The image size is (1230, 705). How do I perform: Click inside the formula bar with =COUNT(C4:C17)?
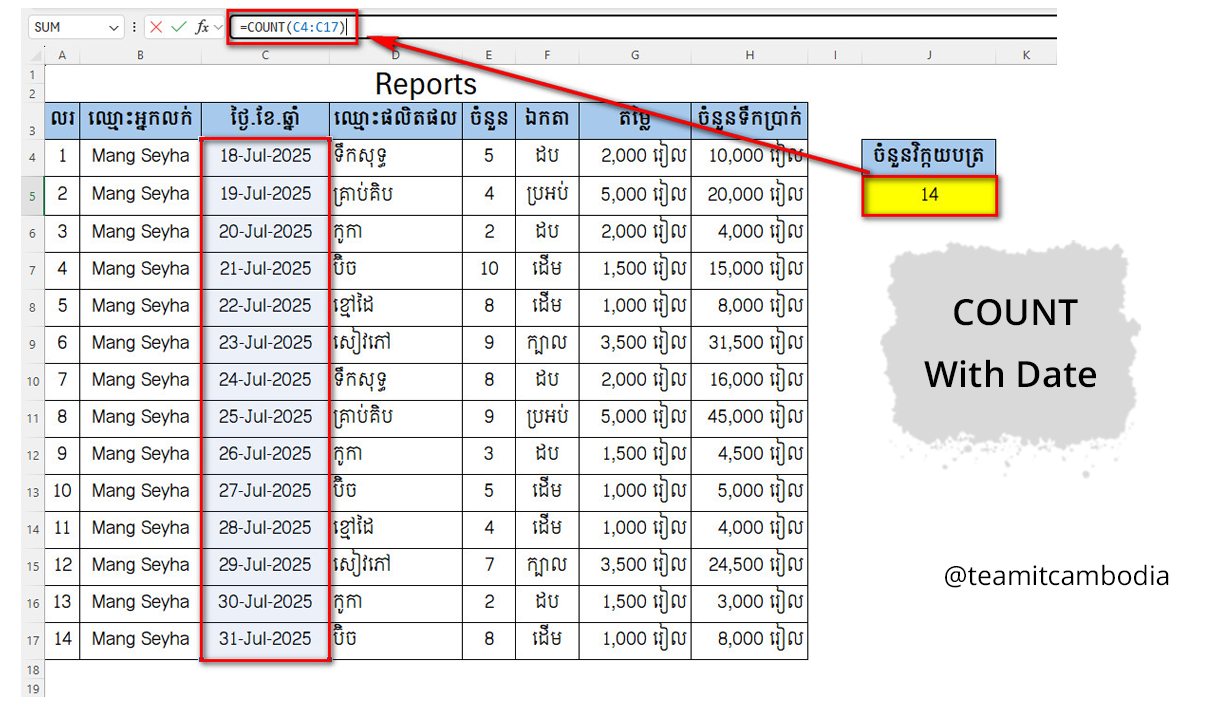tap(700, 28)
